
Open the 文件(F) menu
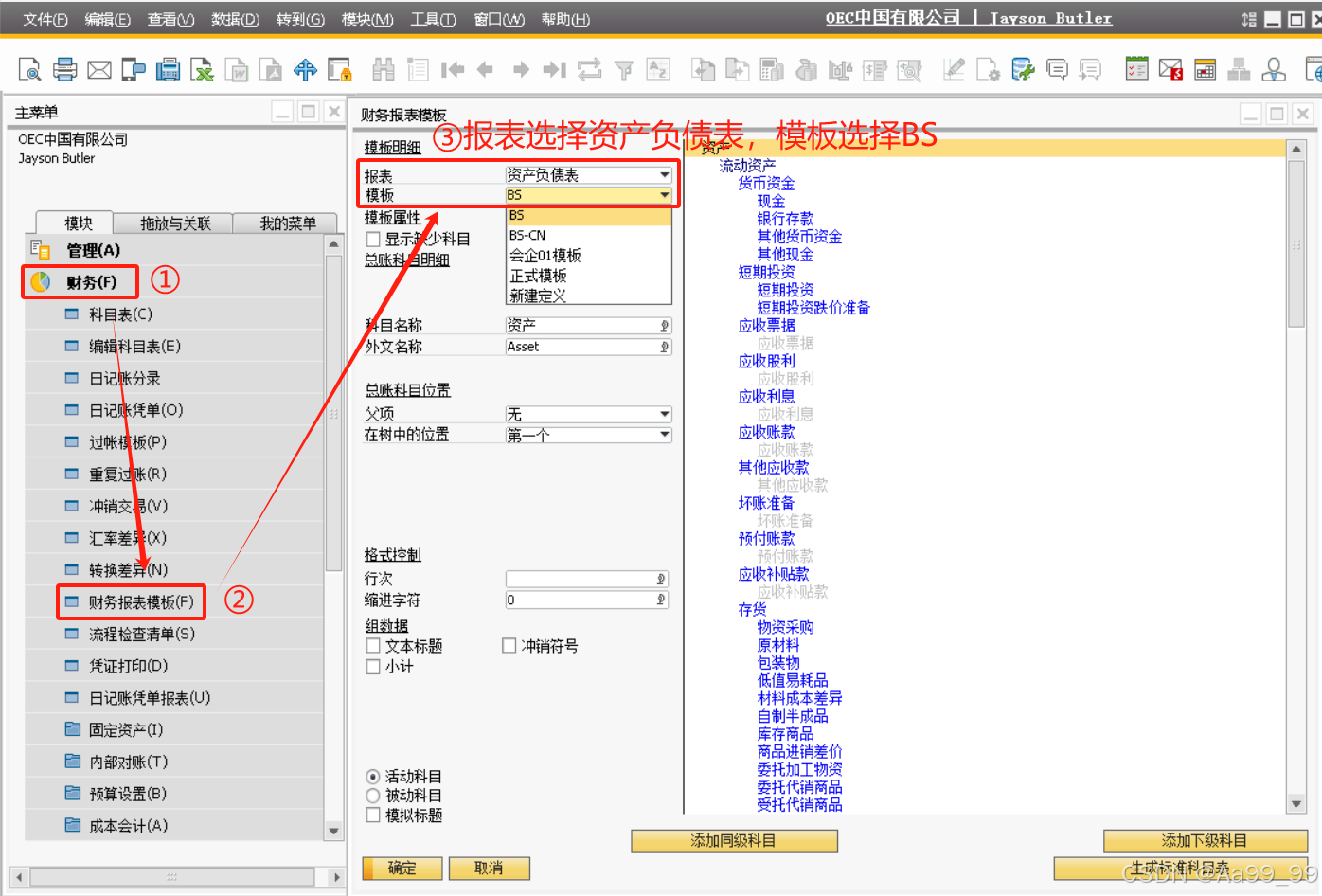click(x=45, y=19)
